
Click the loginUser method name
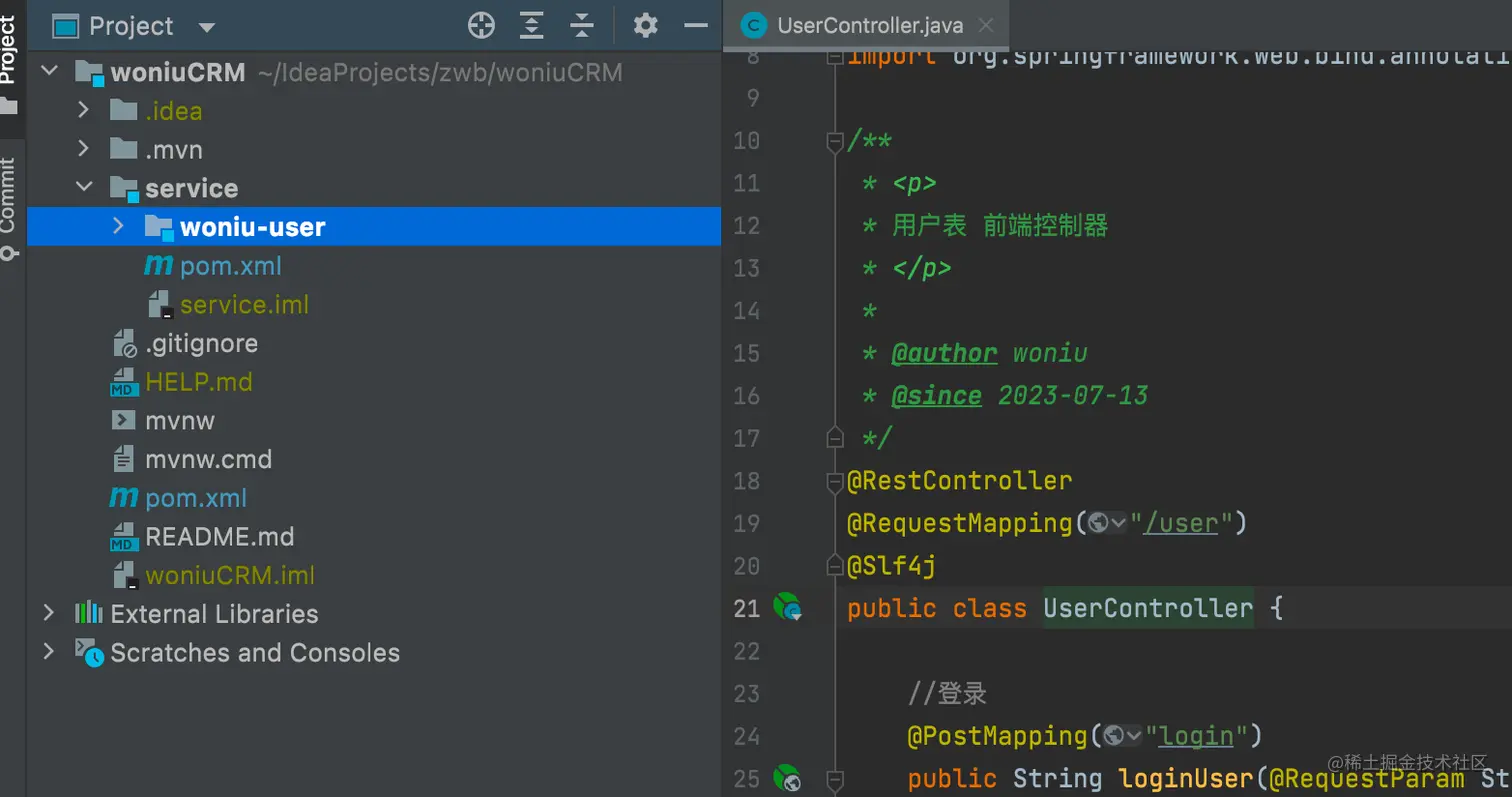point(1186,778)
